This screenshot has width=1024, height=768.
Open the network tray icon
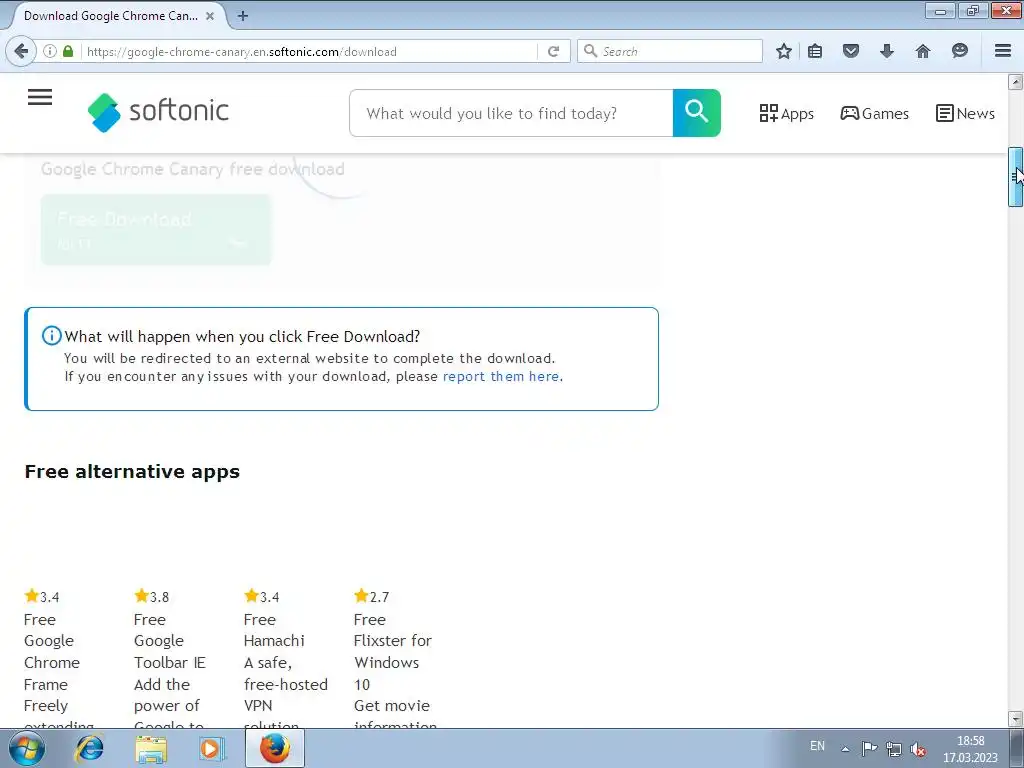click(893, 749)
